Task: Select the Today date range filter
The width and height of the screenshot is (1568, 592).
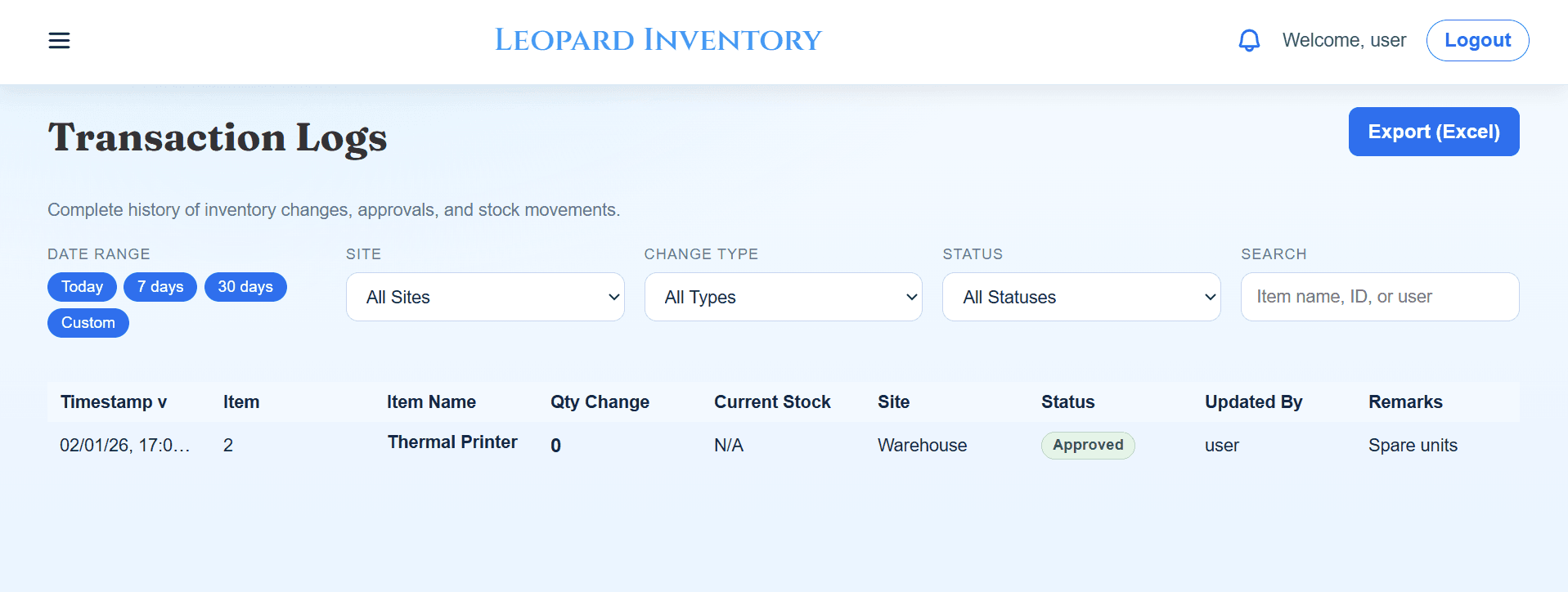Action: click(82, 287)
